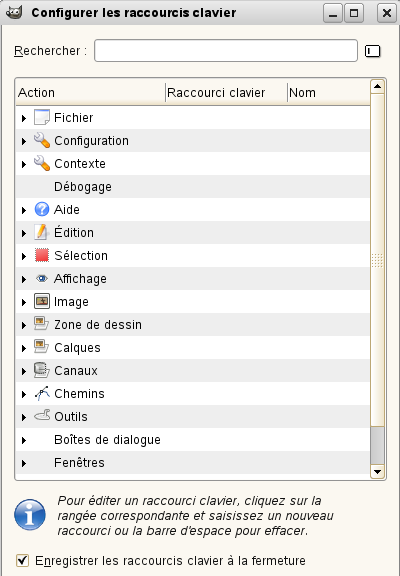Click the Outils tool icon
This screenshot has width=400, height=576.
point(42,415)
